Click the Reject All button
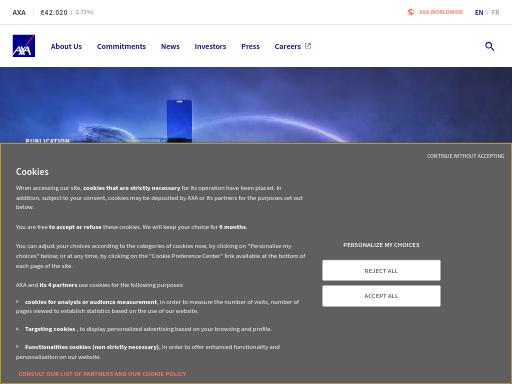Screen dimensions: 512x384 381,270
